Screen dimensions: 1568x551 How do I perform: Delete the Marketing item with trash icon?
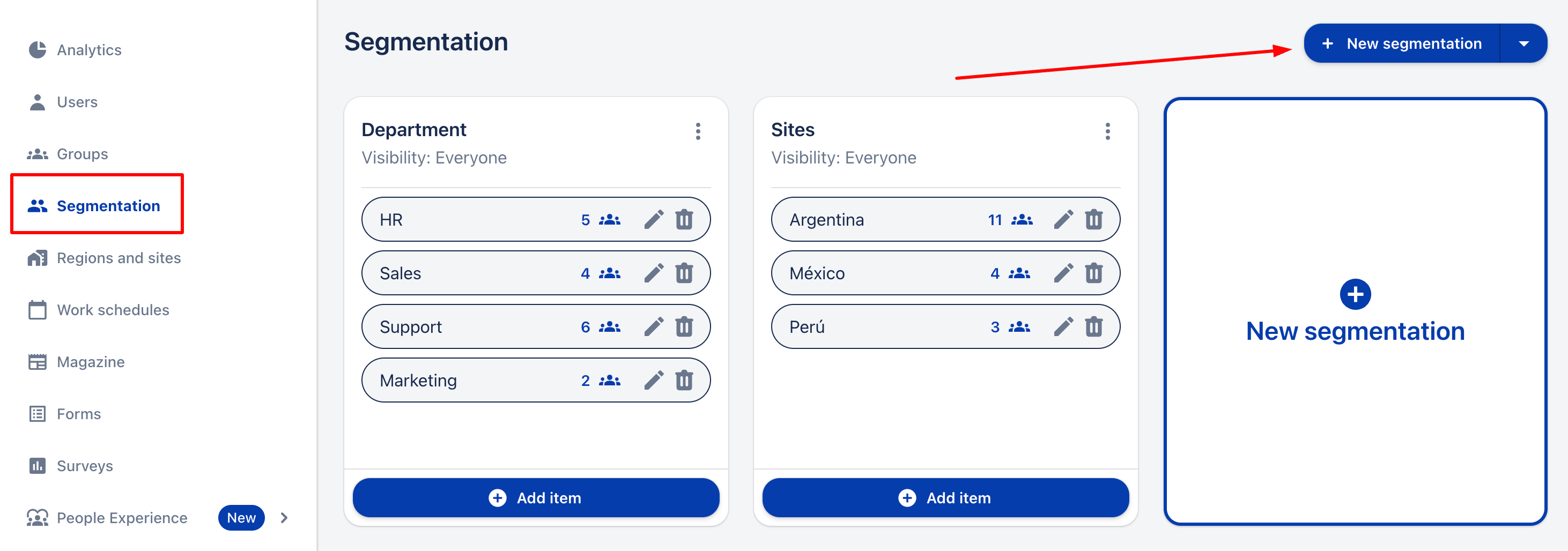(x=684, y=380)
